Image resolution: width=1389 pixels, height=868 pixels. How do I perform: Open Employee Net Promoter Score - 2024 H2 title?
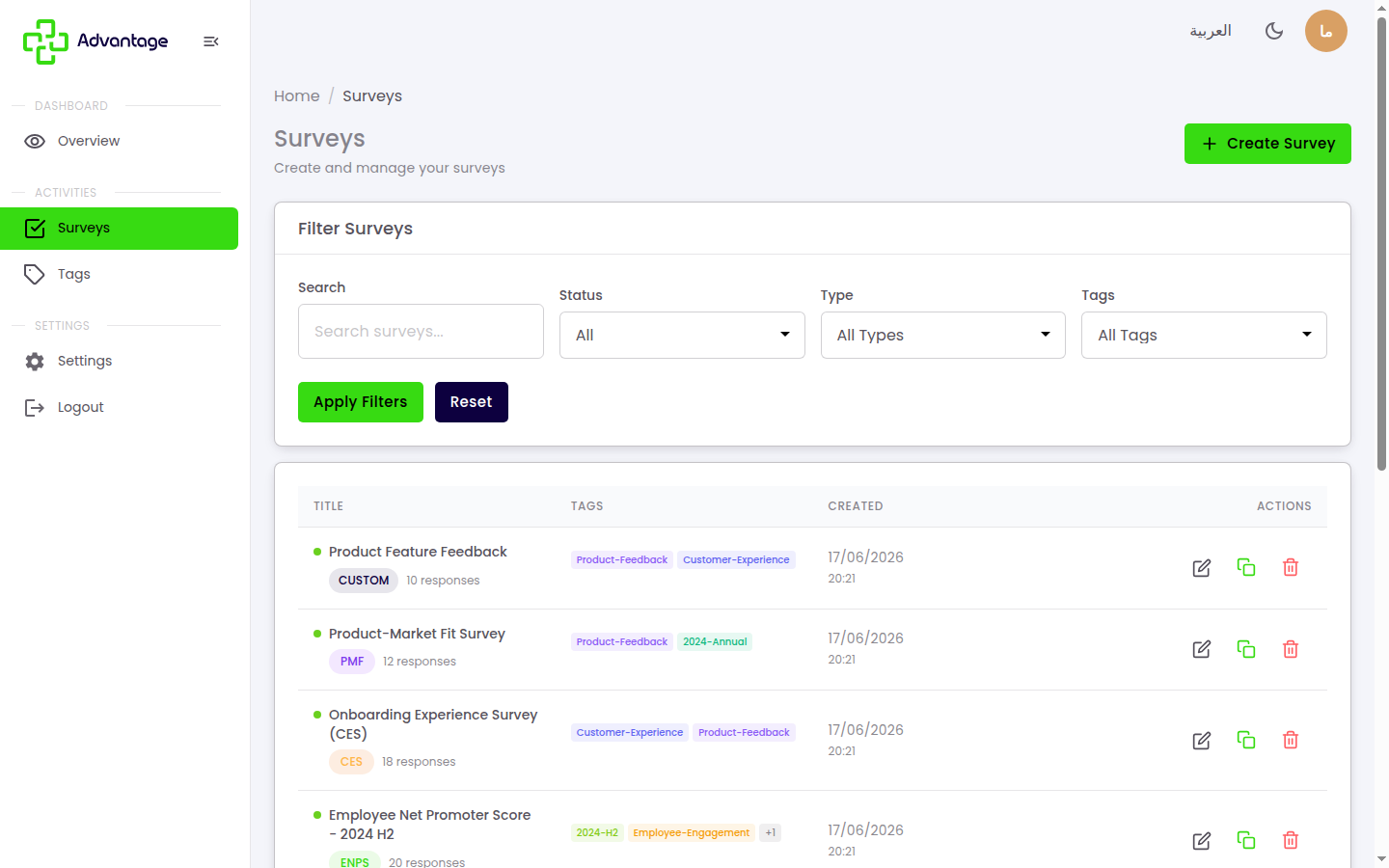click(430, 825)
